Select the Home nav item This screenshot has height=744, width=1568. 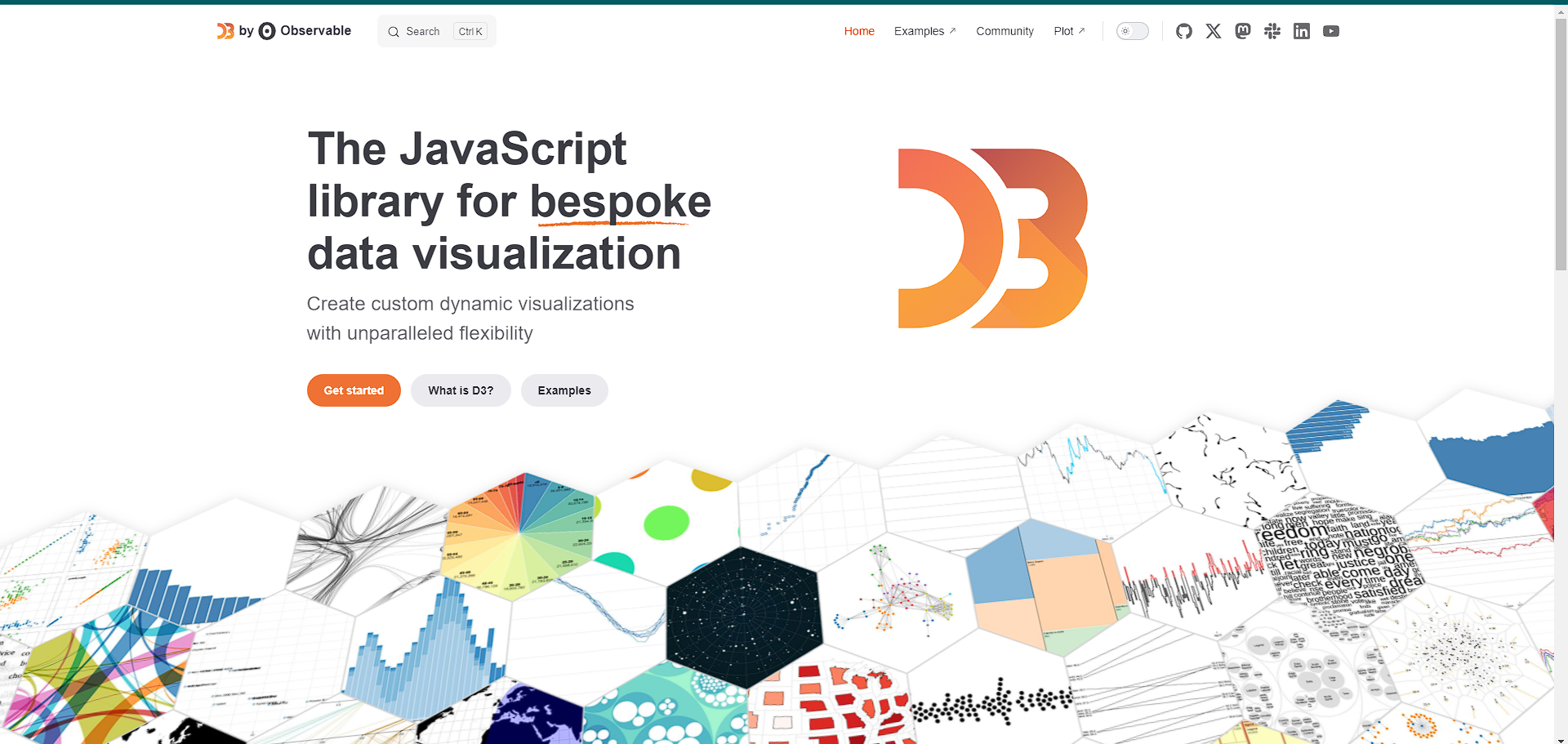[x=858, y=31]
